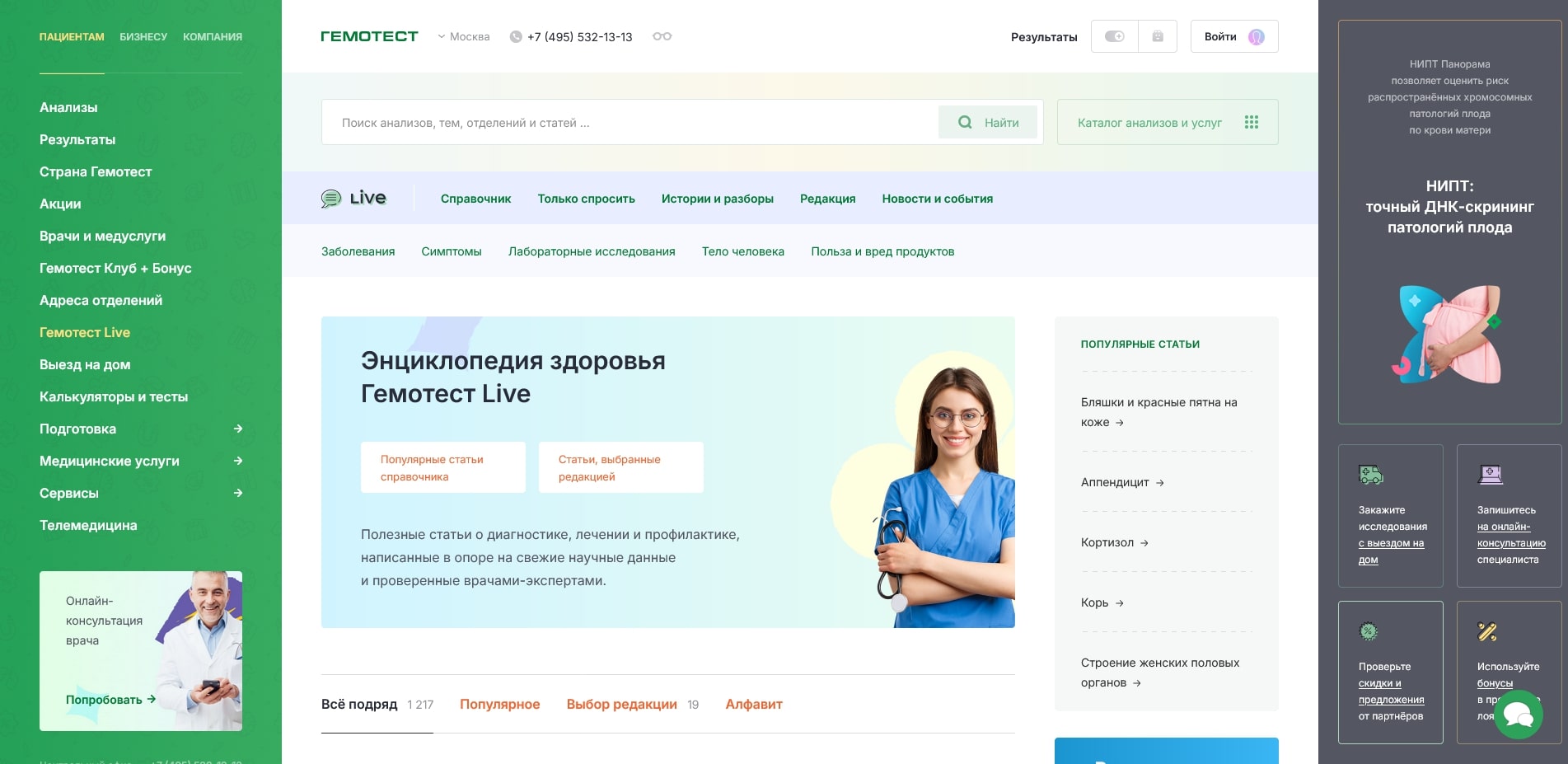The image size is (1568, 764).
Task: Click the ambulance home-visit icon
Action: [1370, 475]
